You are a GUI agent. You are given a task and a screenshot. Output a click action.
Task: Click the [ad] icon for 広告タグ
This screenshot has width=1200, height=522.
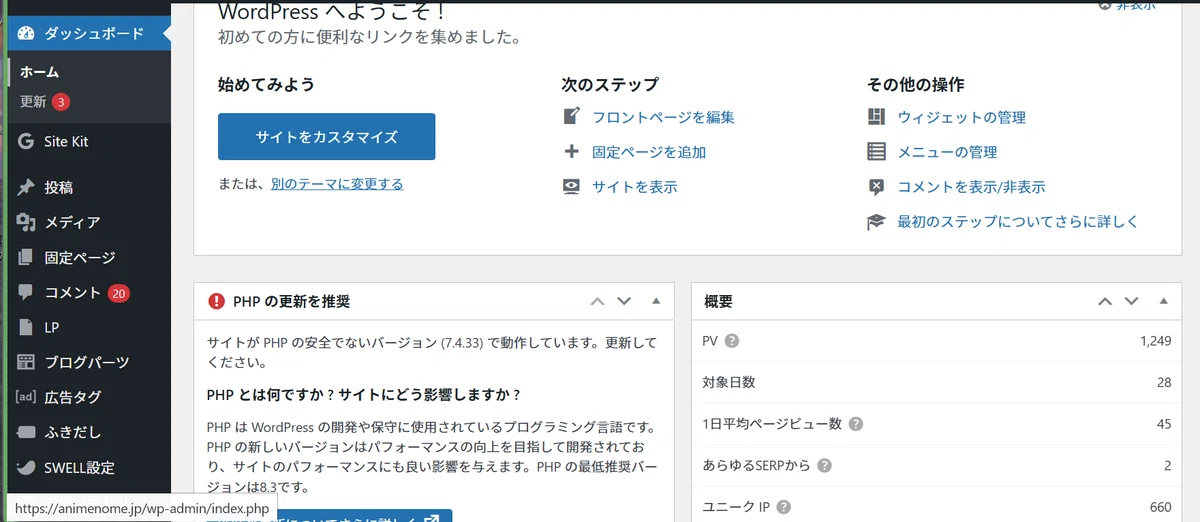coord(26,397)
